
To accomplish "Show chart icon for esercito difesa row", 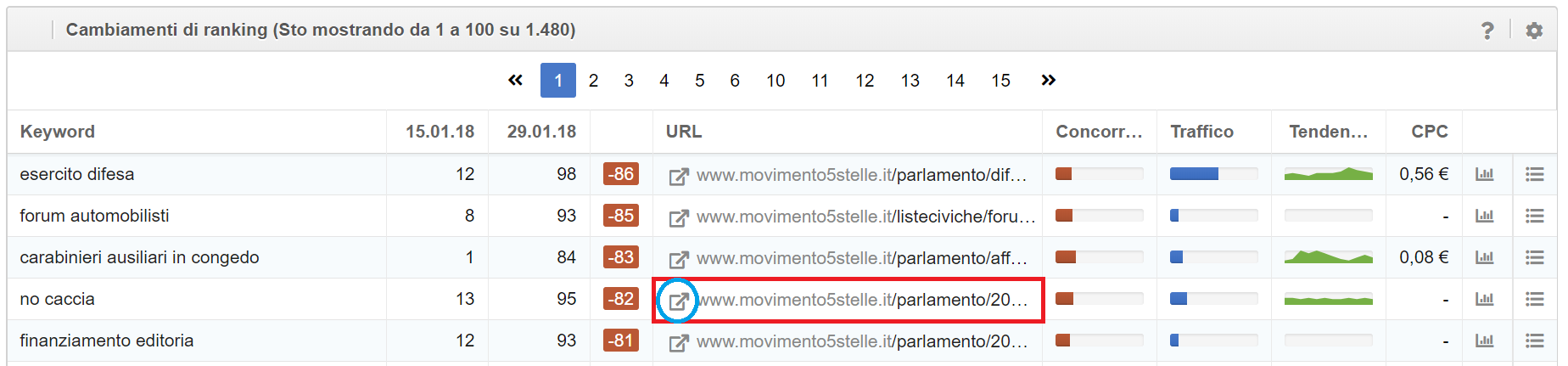I will coord(1484,174).
